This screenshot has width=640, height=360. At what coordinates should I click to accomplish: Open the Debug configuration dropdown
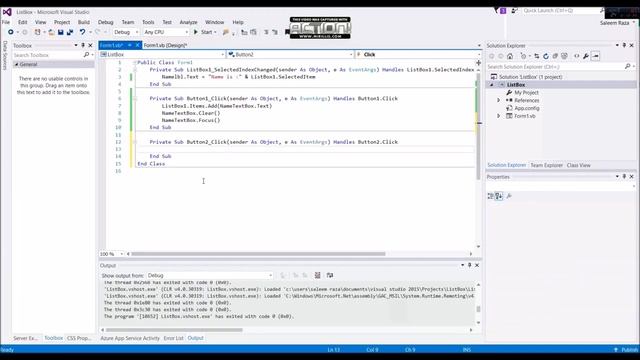click(x=126, y=32)
